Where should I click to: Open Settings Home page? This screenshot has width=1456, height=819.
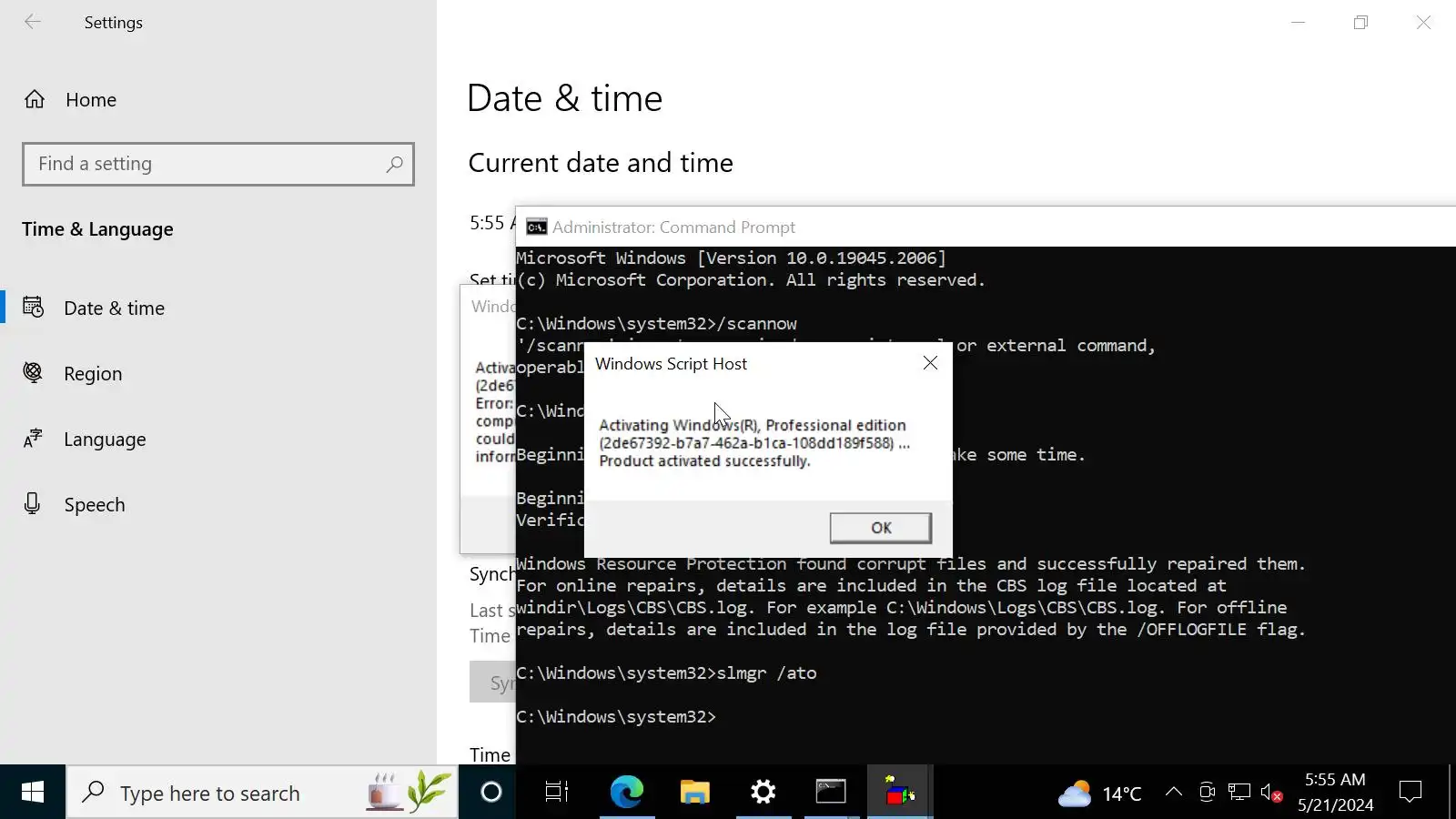[218, 99]
